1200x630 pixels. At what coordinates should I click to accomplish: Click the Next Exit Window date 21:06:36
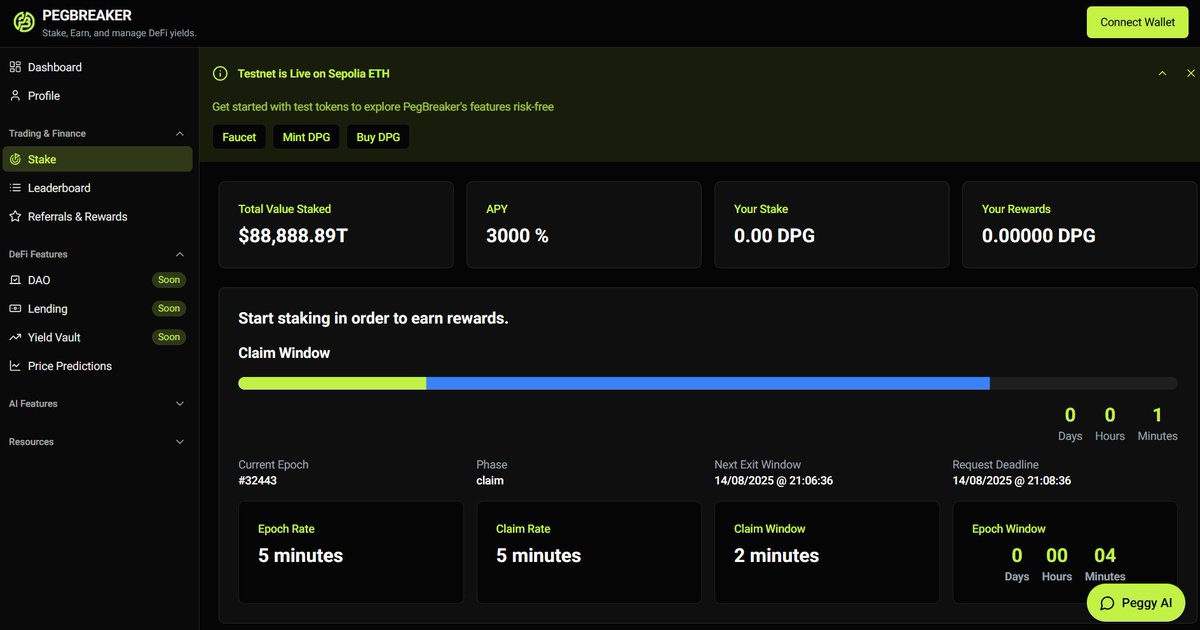tap(774, 481)
